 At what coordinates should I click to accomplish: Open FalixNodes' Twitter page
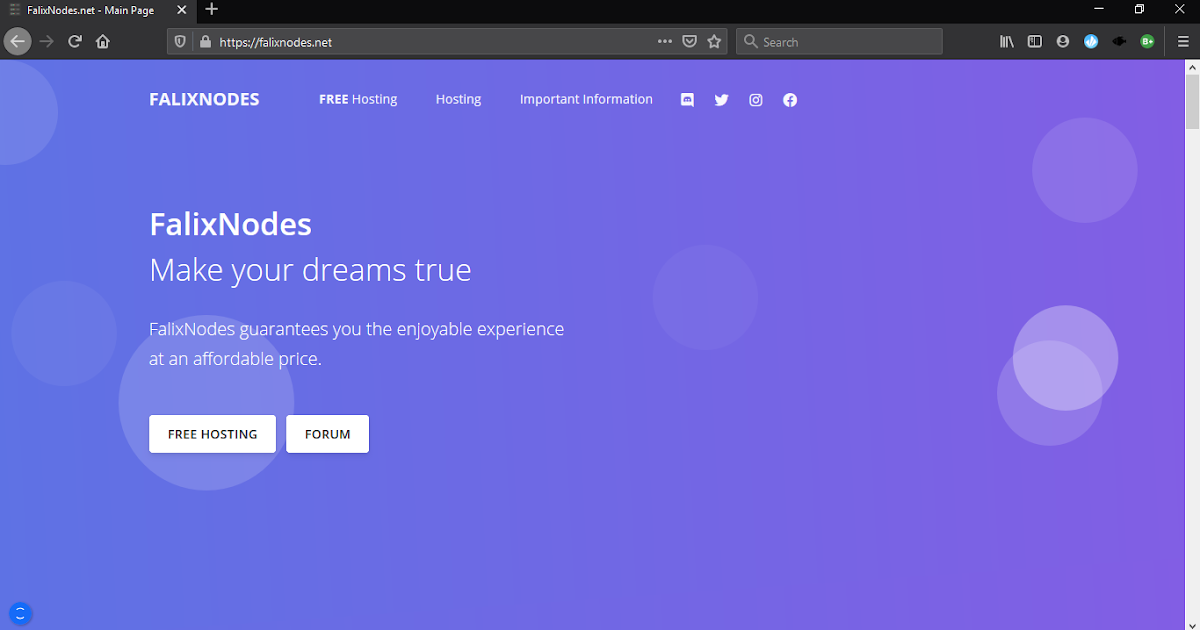(x=721, y=99)
